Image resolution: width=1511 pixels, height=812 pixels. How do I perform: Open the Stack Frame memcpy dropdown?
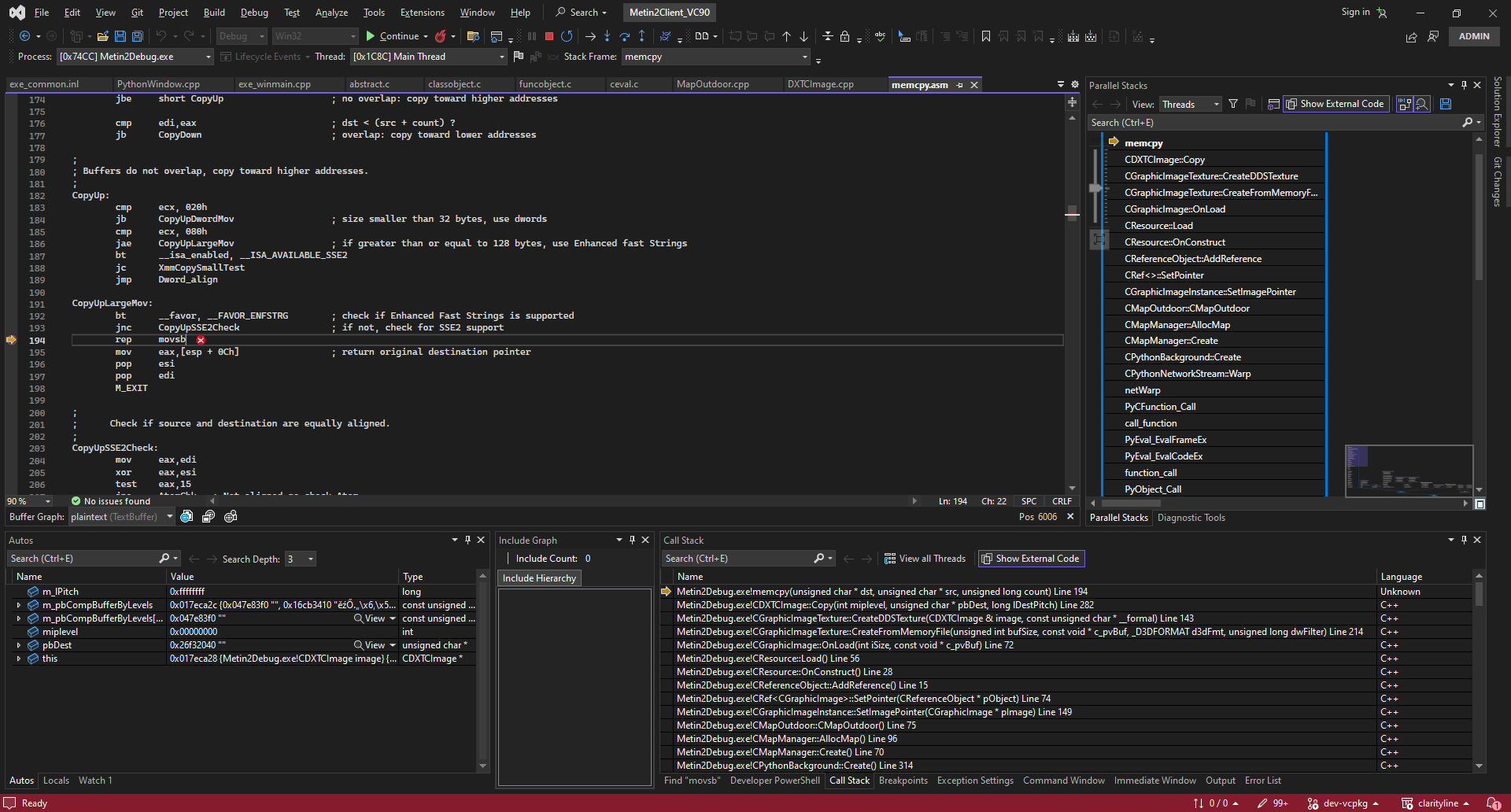click(x=804, y=57)
